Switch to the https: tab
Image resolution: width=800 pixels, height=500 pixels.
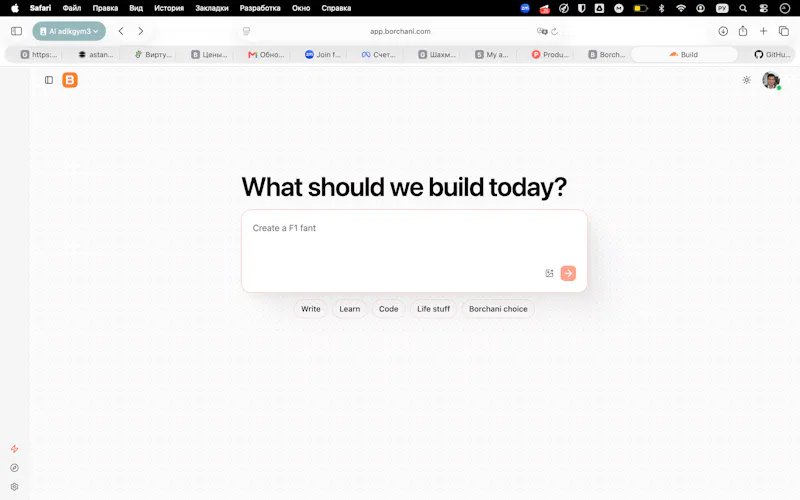coord(39,54)
